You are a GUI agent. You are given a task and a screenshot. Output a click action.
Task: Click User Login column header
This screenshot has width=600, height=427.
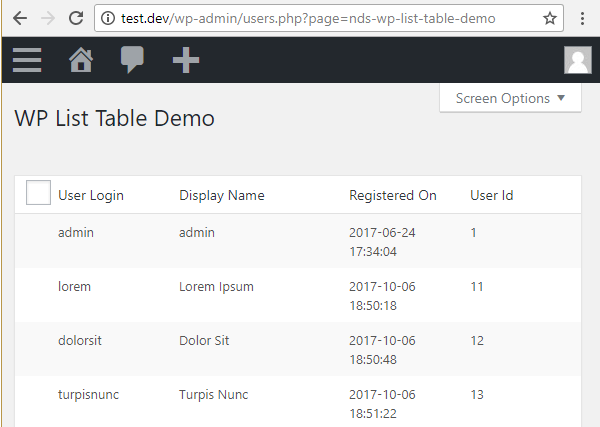tap(91, 196)
